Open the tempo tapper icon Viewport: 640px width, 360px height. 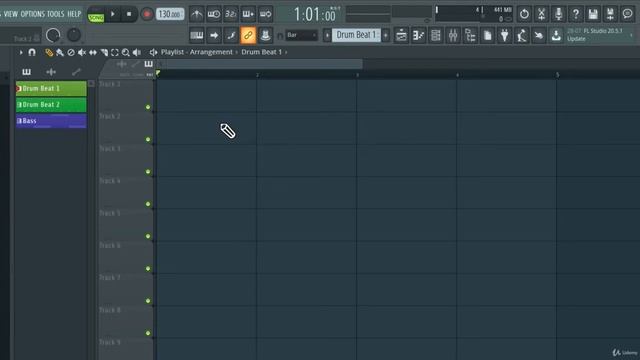[522, 36]
